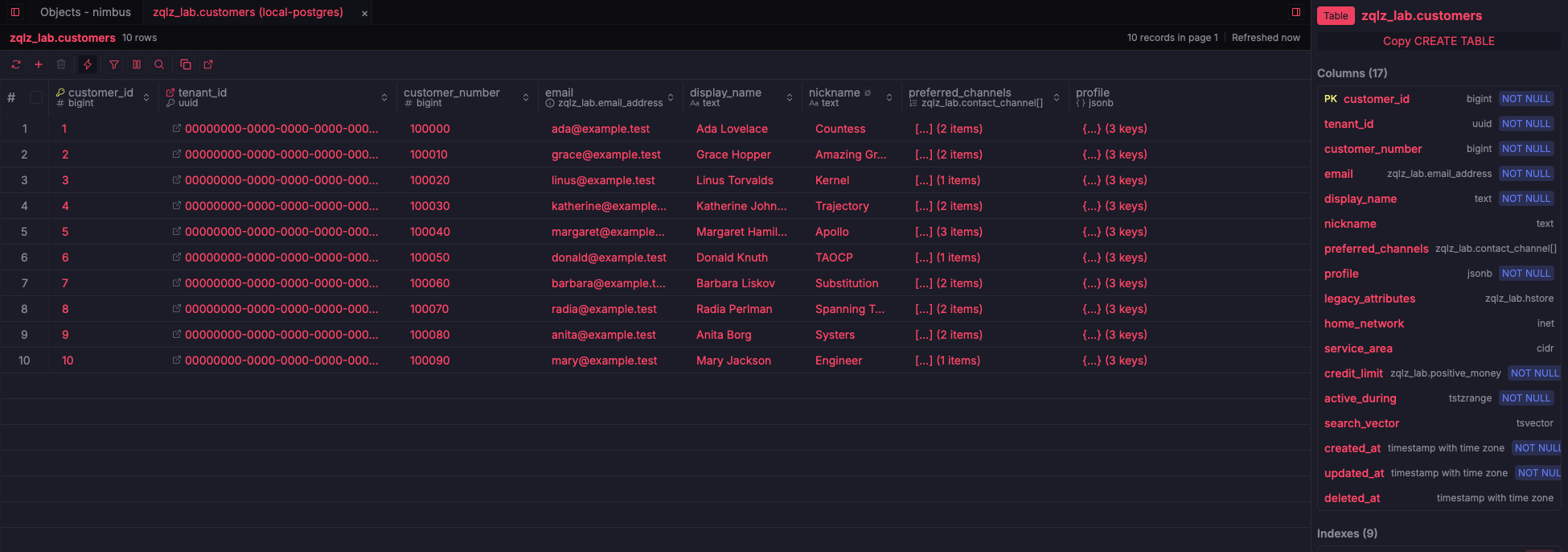Viewport: 1568px width, 552px height.
Task: Click customer_id cell 10
Action: [x=68, y=360]
